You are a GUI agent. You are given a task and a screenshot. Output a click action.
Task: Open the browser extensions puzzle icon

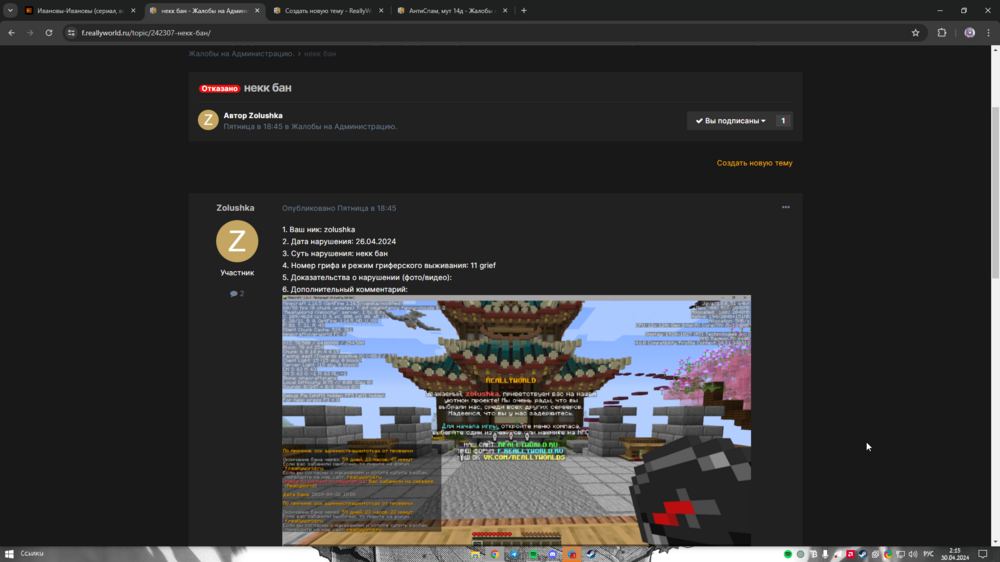[942, 33]
